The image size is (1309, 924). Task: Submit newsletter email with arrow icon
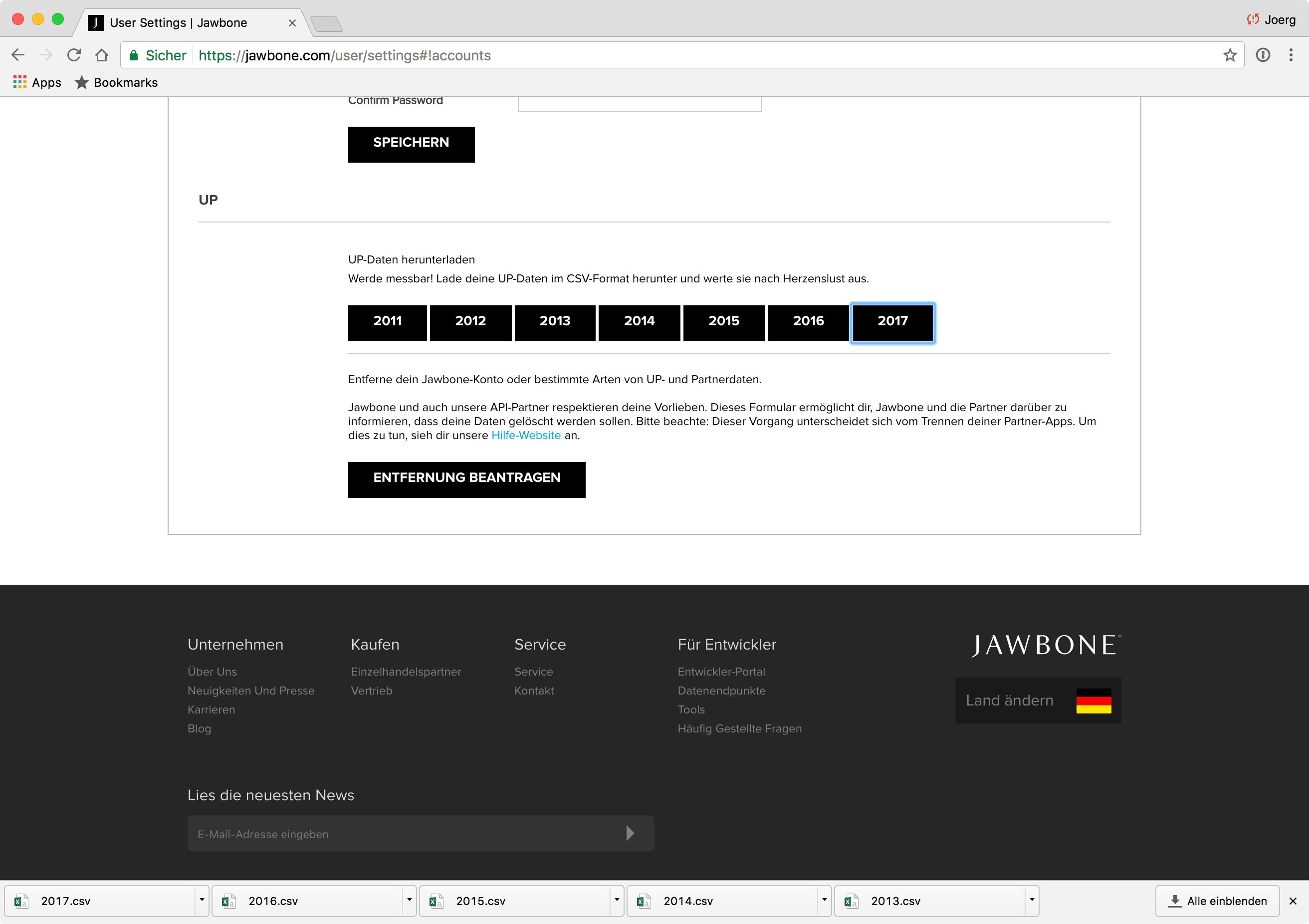630,833
